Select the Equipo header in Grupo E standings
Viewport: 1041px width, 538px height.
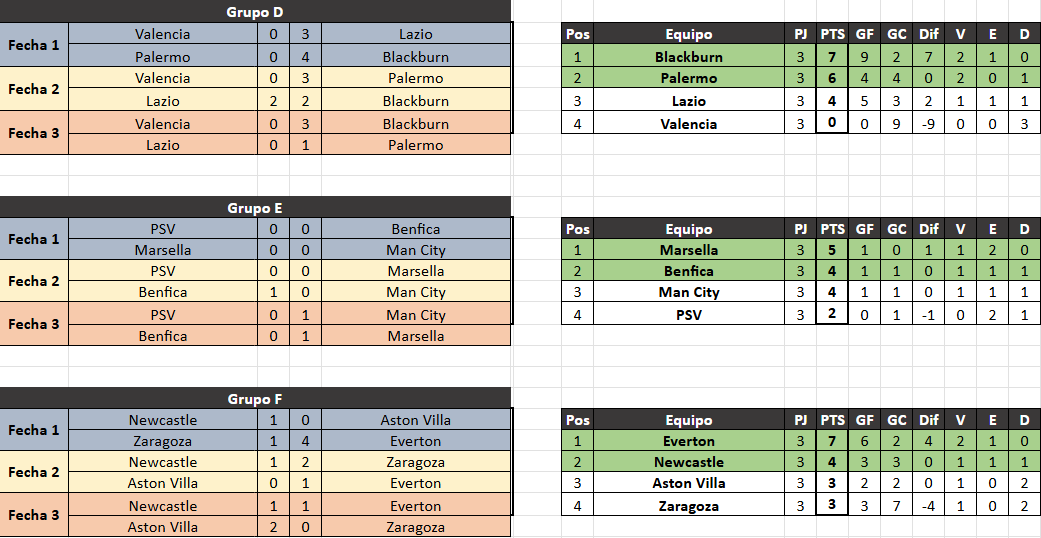688,229
